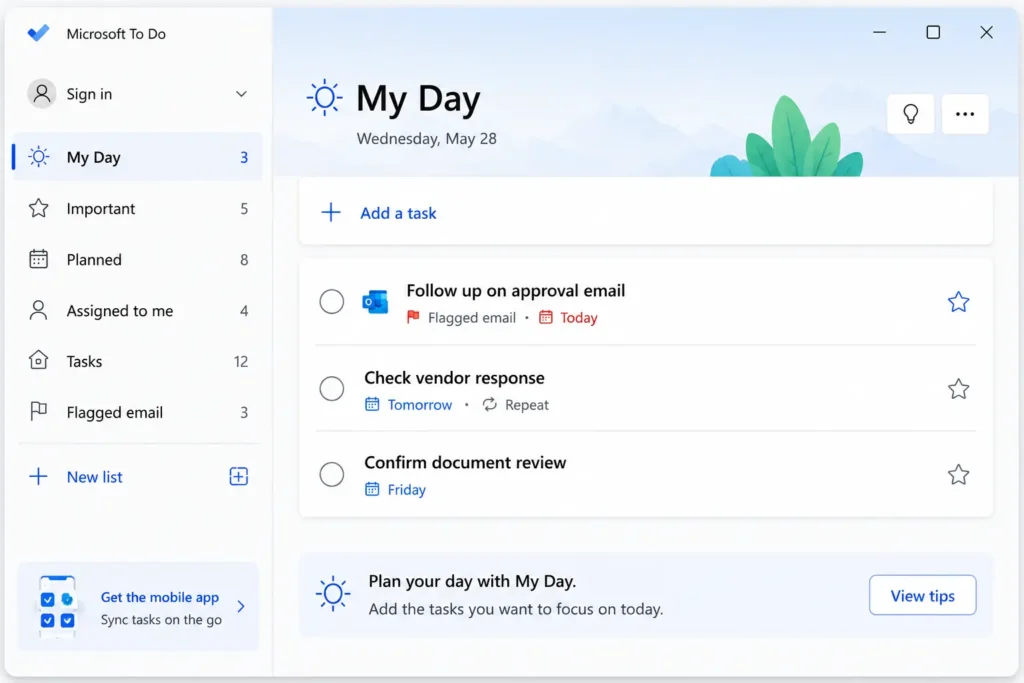This screenshot has height=683, width=1024.
Task: Click the Sign in avatar icon
Action: tap(42, 94)
